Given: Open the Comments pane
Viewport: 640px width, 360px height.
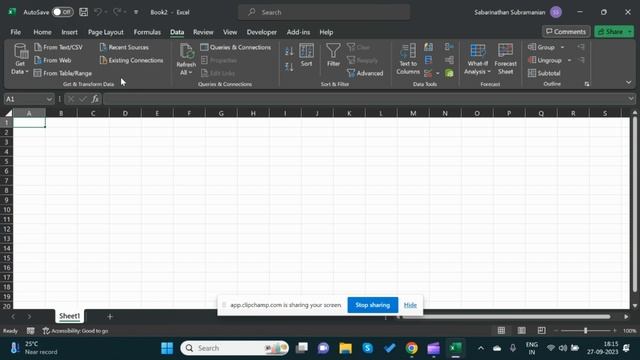Looking at the screenshot, I should (566, 31).
